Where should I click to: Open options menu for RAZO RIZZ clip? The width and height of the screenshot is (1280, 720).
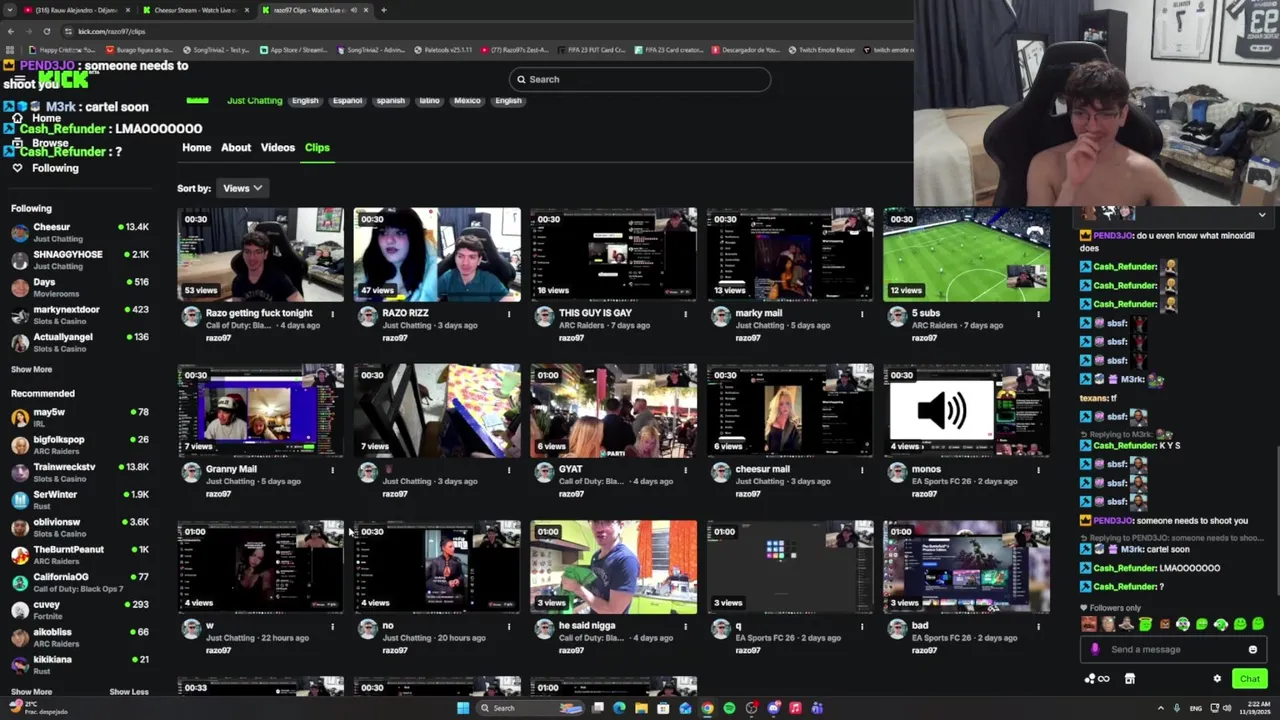coord(509,314)
